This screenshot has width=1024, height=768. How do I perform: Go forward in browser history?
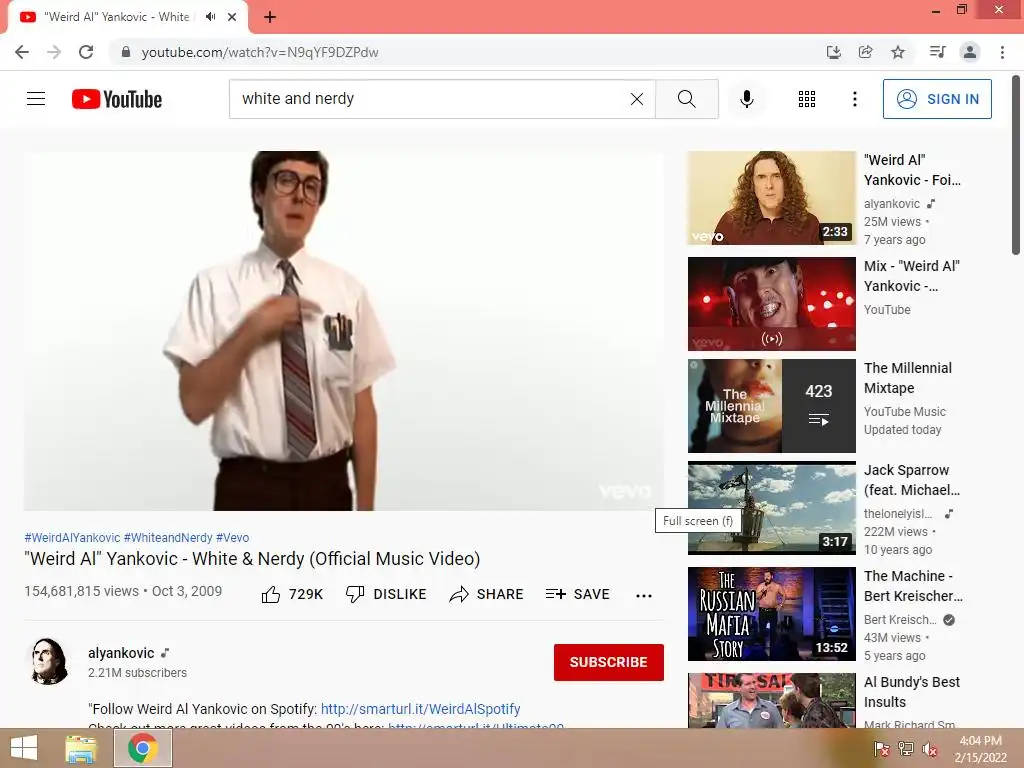[x=54, y=52]
